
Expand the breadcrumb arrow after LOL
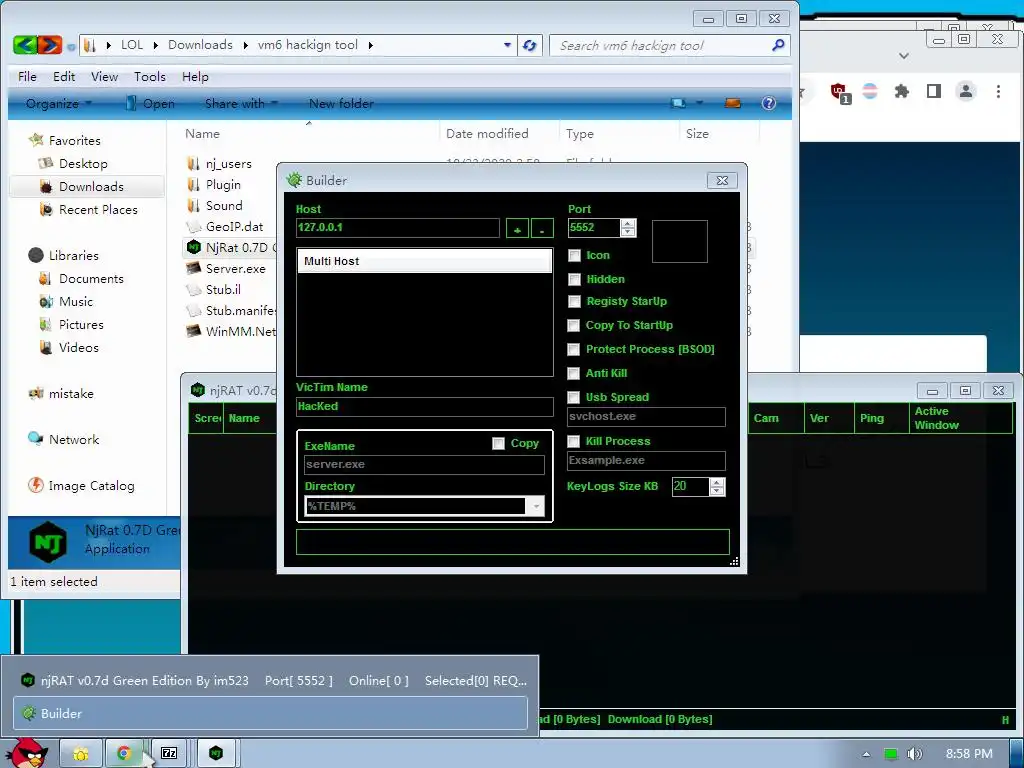pos(155,45)
